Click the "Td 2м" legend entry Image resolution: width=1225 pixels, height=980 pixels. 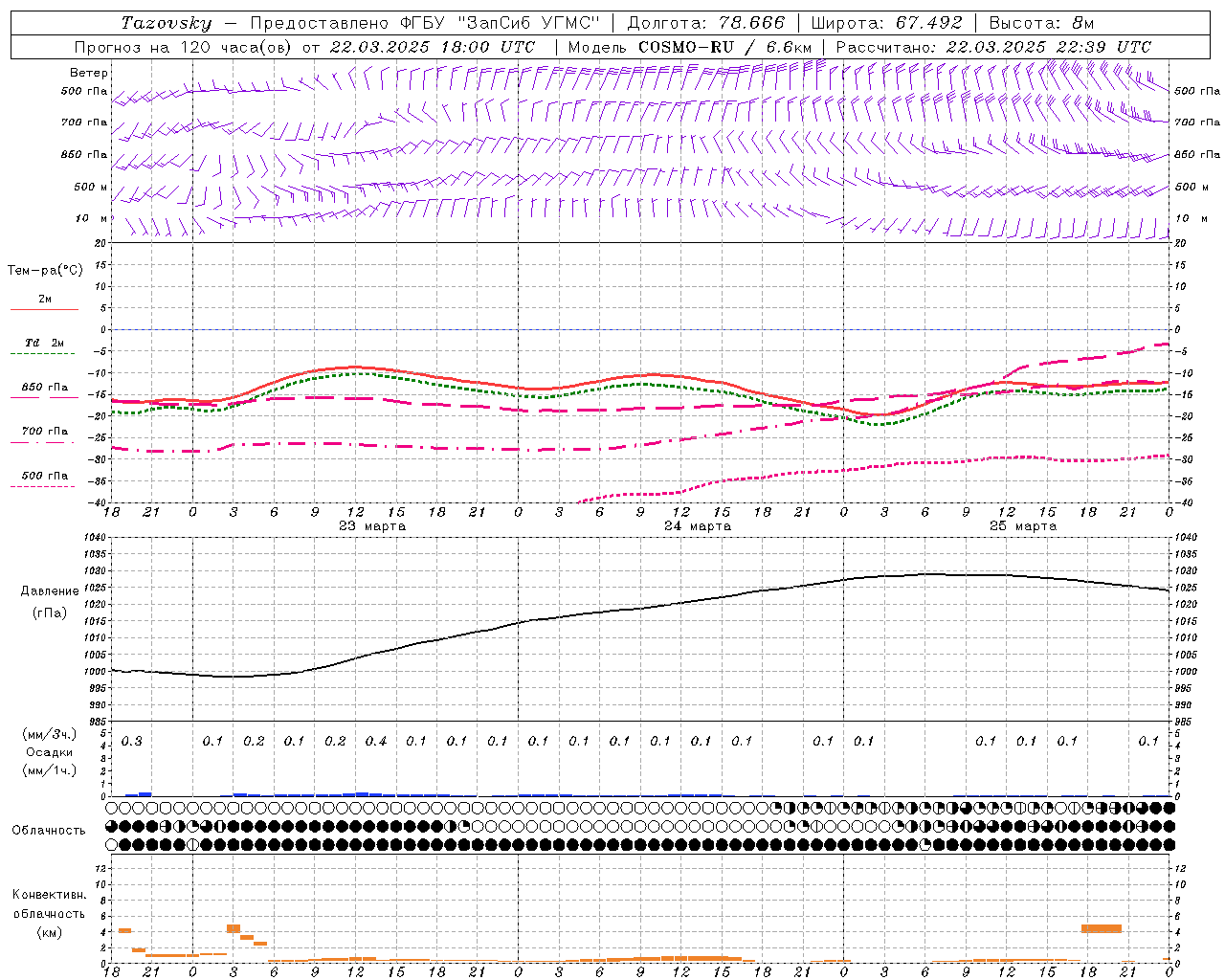(45, 343)
